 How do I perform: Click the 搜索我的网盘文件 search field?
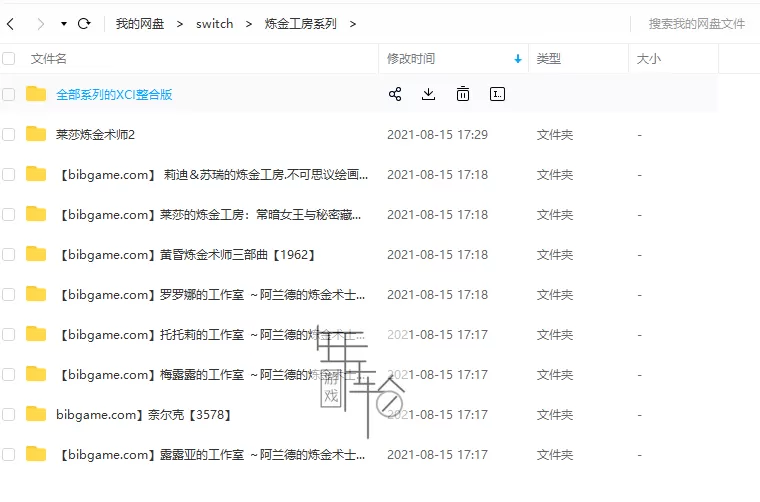tap(696, 23)
